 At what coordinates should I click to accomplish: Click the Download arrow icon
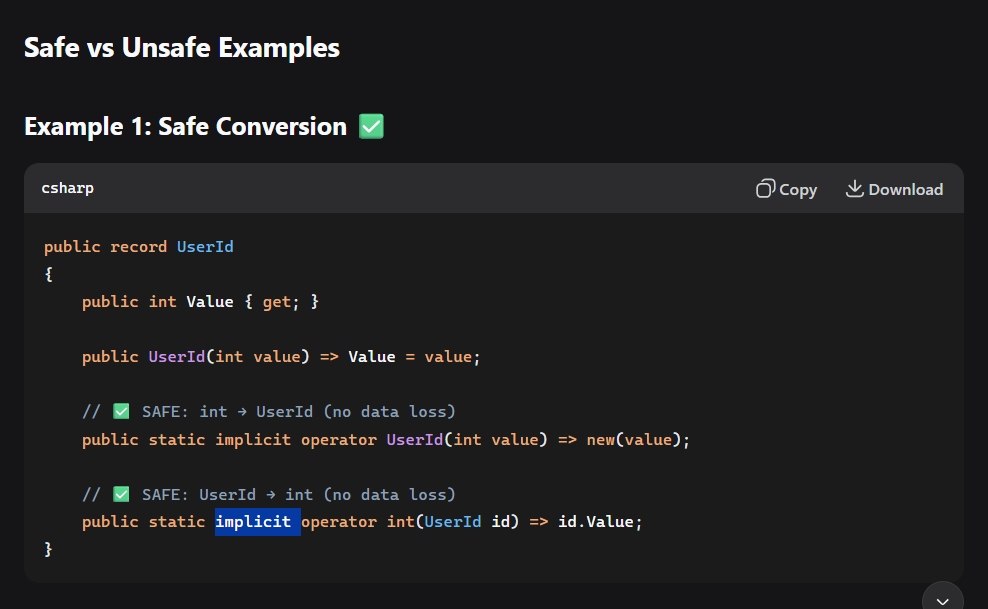854,189
